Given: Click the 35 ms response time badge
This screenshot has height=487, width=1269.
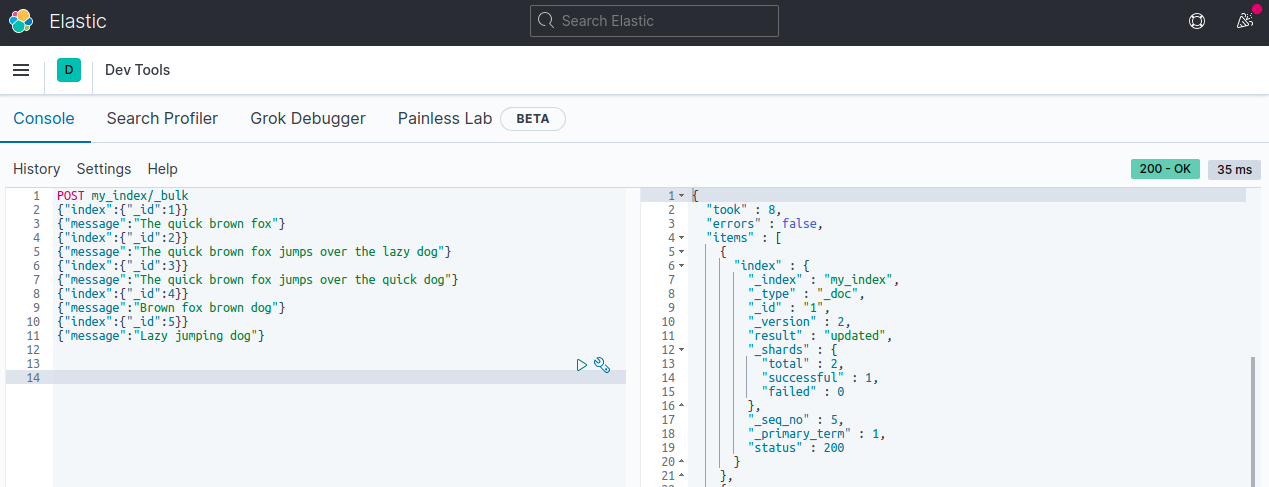Looking at the screenshot, I should click(x=1234, y=169).
